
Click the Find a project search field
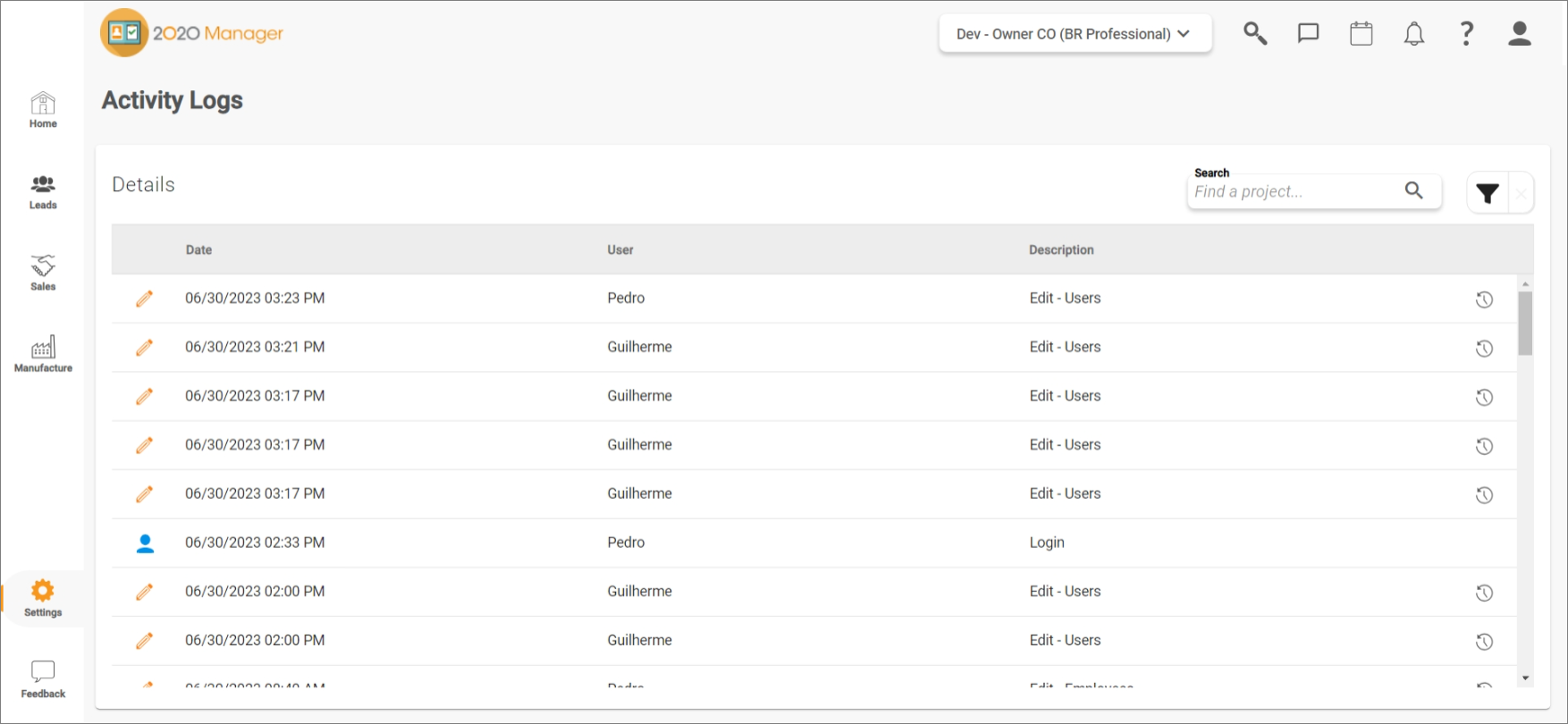(x=1296, y=191)
